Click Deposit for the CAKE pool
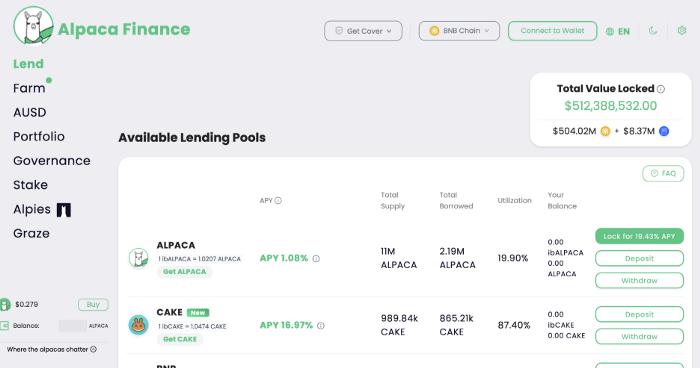Viewport: 700px width, 368px height. (x=639, y=314)
